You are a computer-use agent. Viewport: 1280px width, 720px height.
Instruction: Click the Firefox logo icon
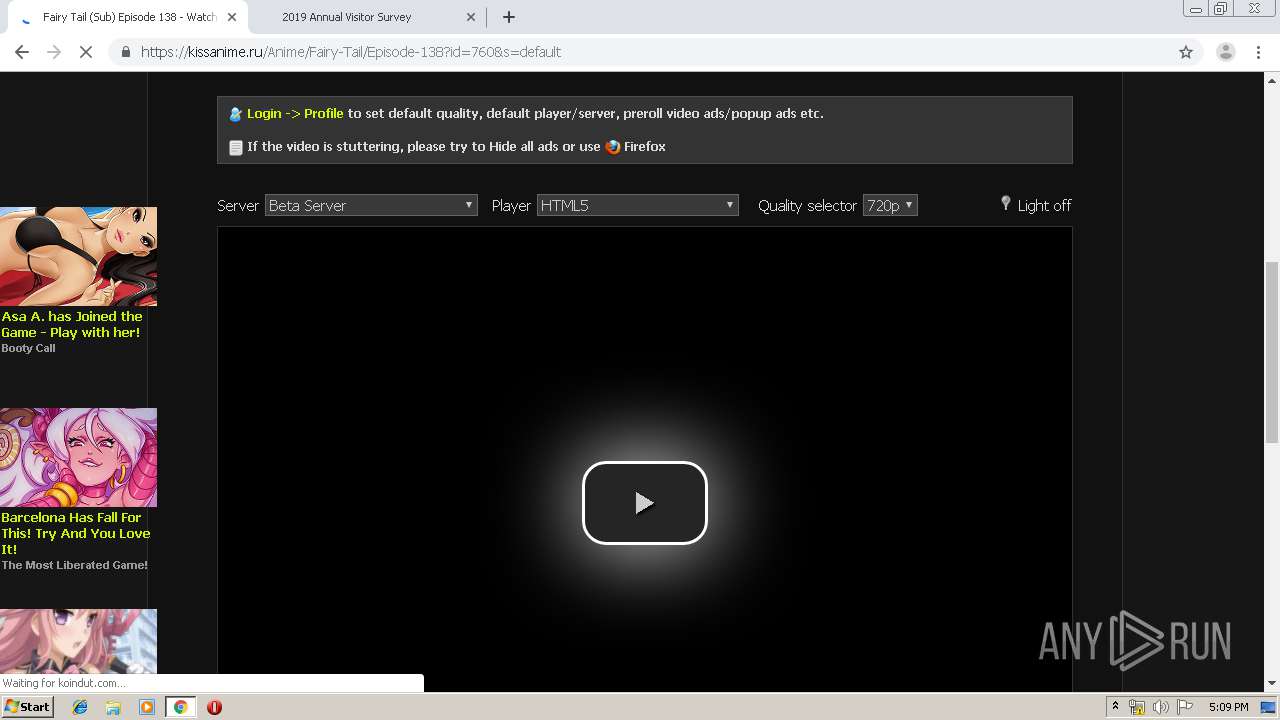pos(613,147)
